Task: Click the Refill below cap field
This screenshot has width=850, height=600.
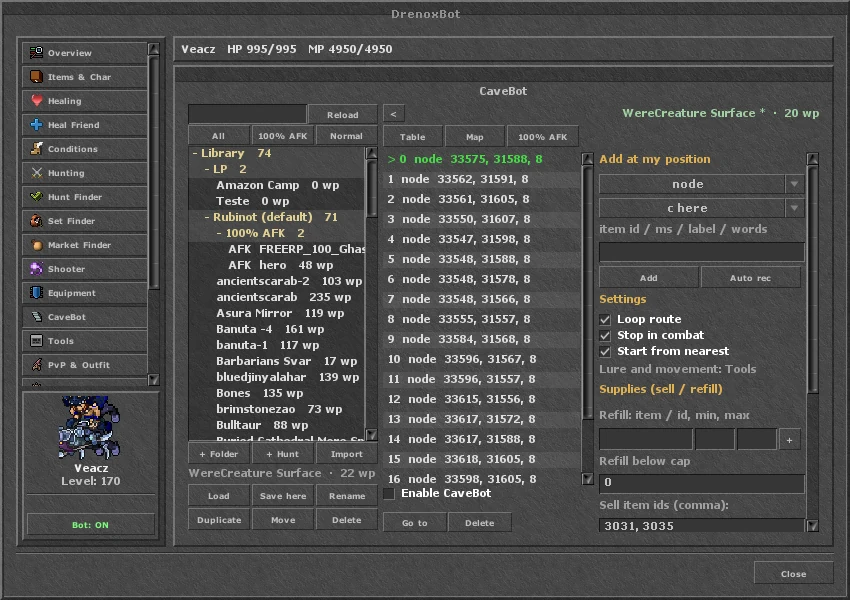Action: pyautogui.click(x=701, y=482)
